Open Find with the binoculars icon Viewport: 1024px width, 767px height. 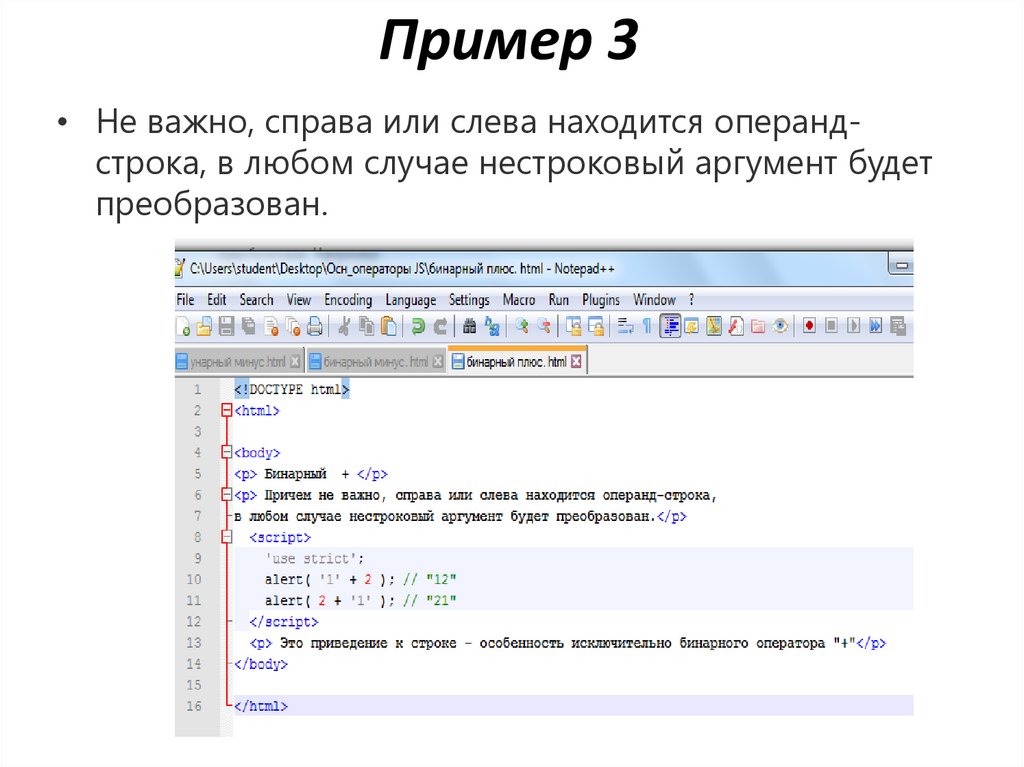(468, 326)
